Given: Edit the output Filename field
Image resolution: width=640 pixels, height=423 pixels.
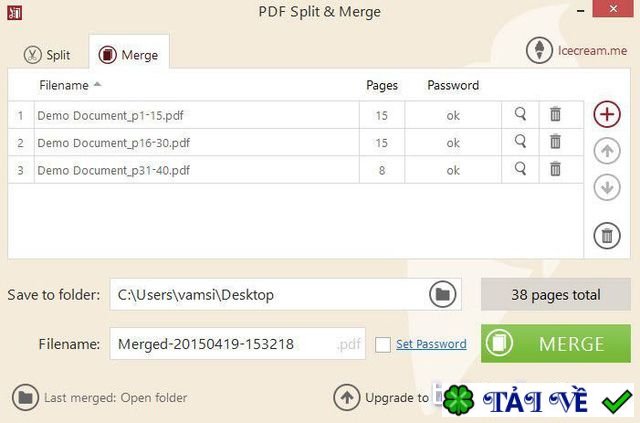Looking at the screenshot, I should [x=238, y=344].
